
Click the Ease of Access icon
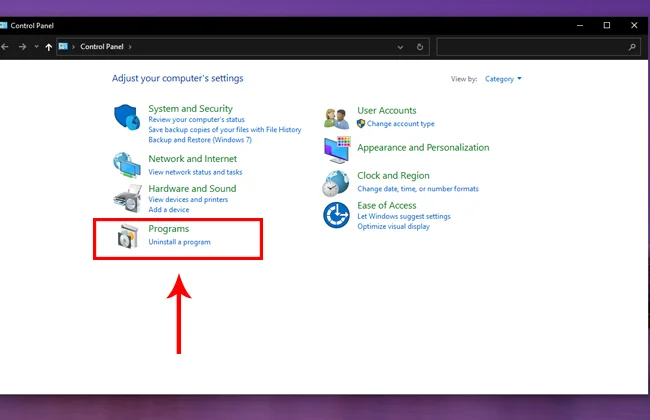click(x=336, y=214)
